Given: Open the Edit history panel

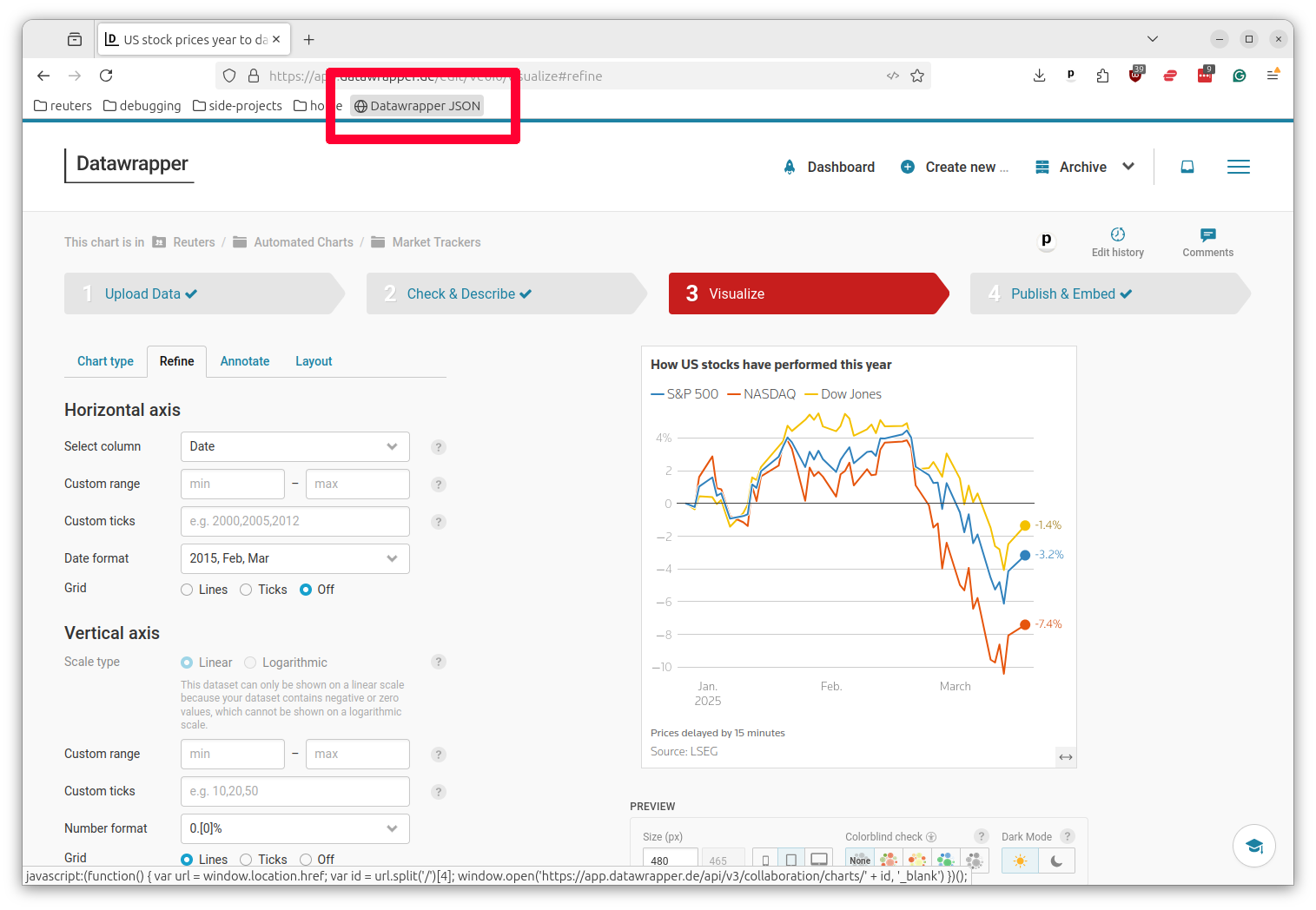Looking at the screenshot, I should point(1118,242).
